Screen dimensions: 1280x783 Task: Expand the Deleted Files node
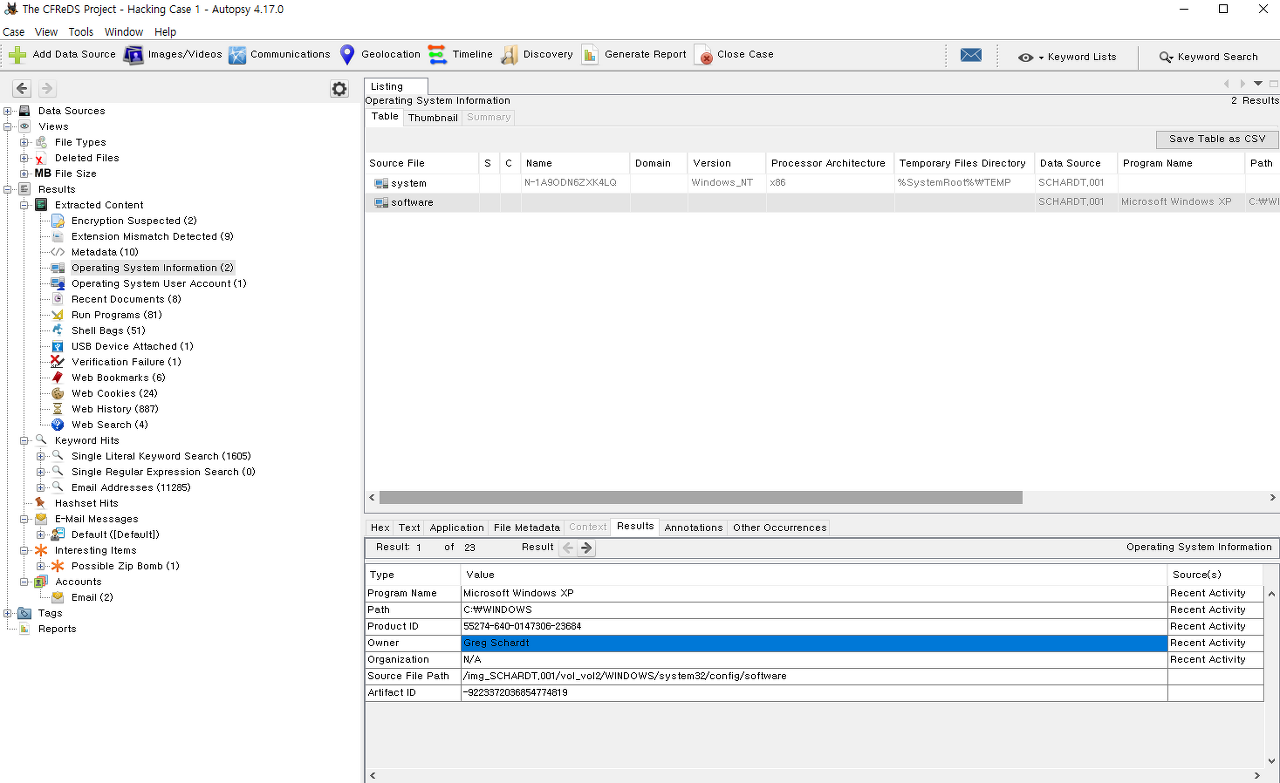(x=25, y=158)
